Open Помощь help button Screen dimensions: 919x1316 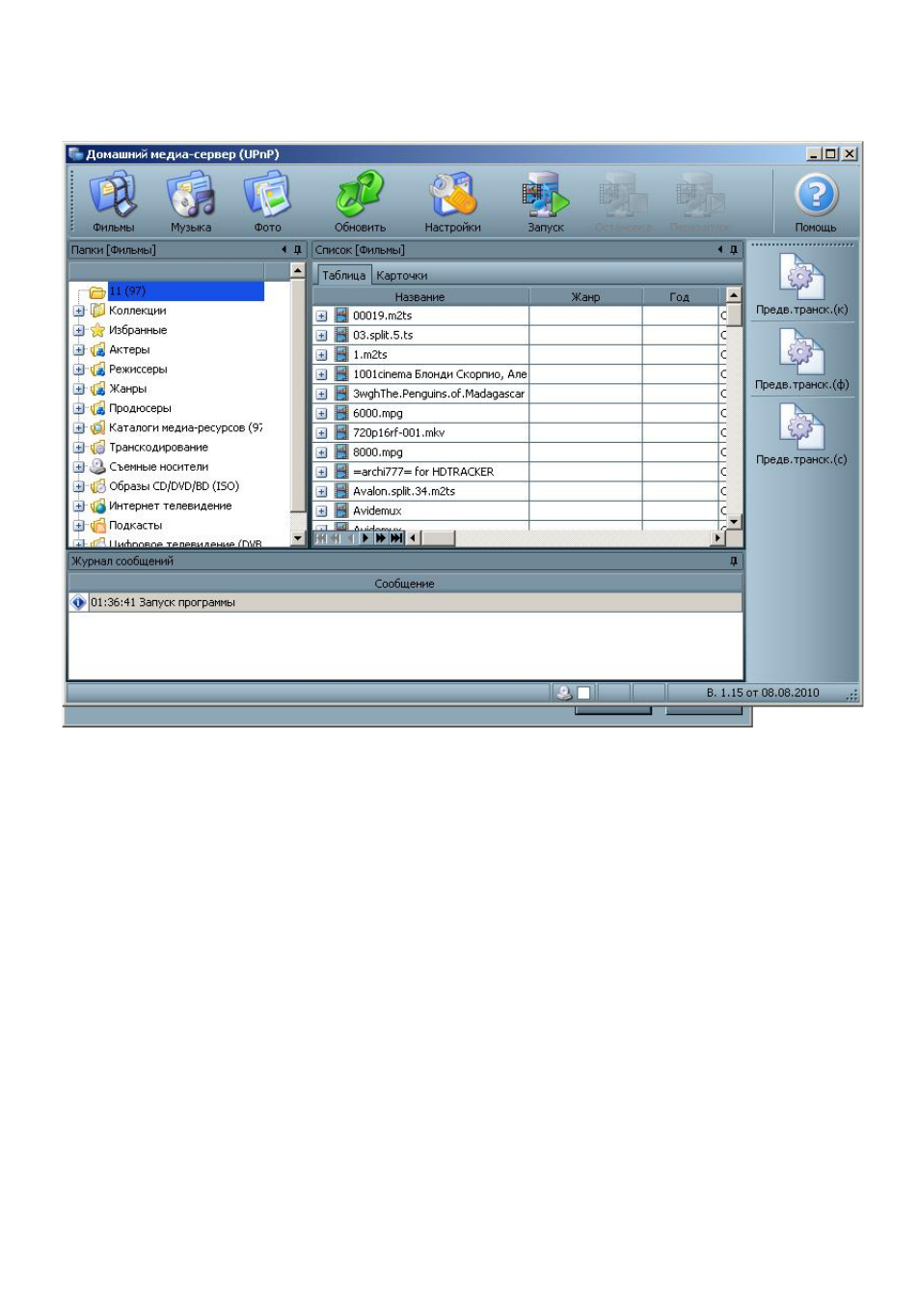(x=816, y=201)
